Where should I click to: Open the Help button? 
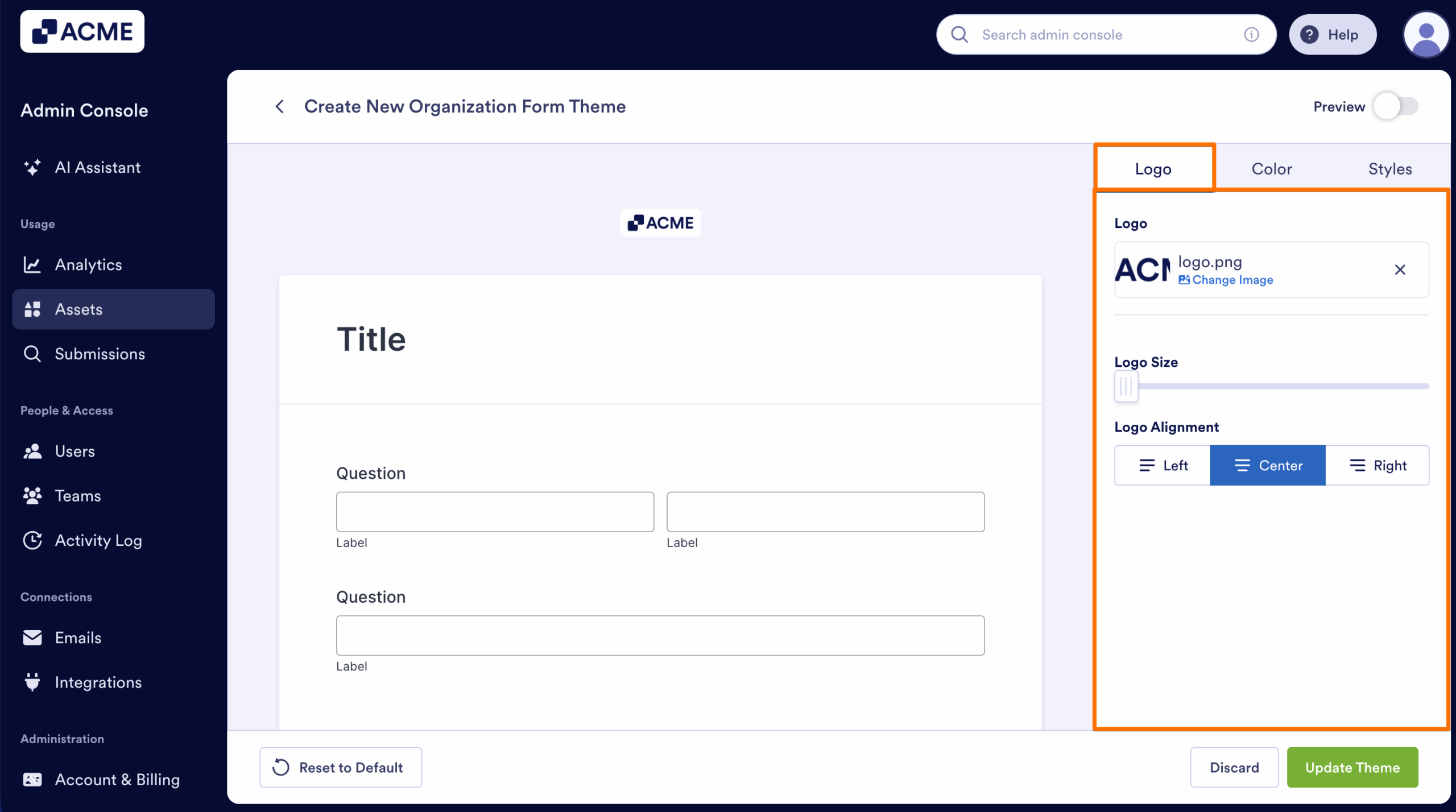[x=1333, y=34]
